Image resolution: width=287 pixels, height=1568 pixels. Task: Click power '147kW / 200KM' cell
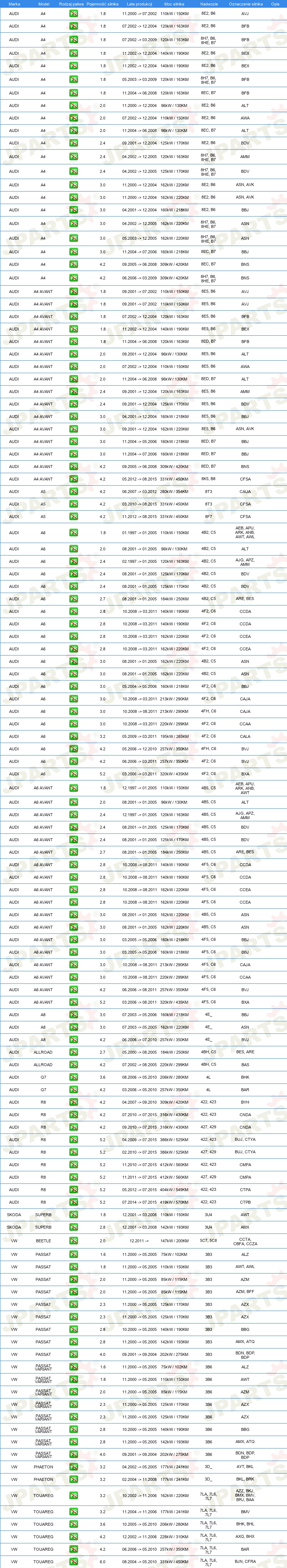click(174, 1240)
